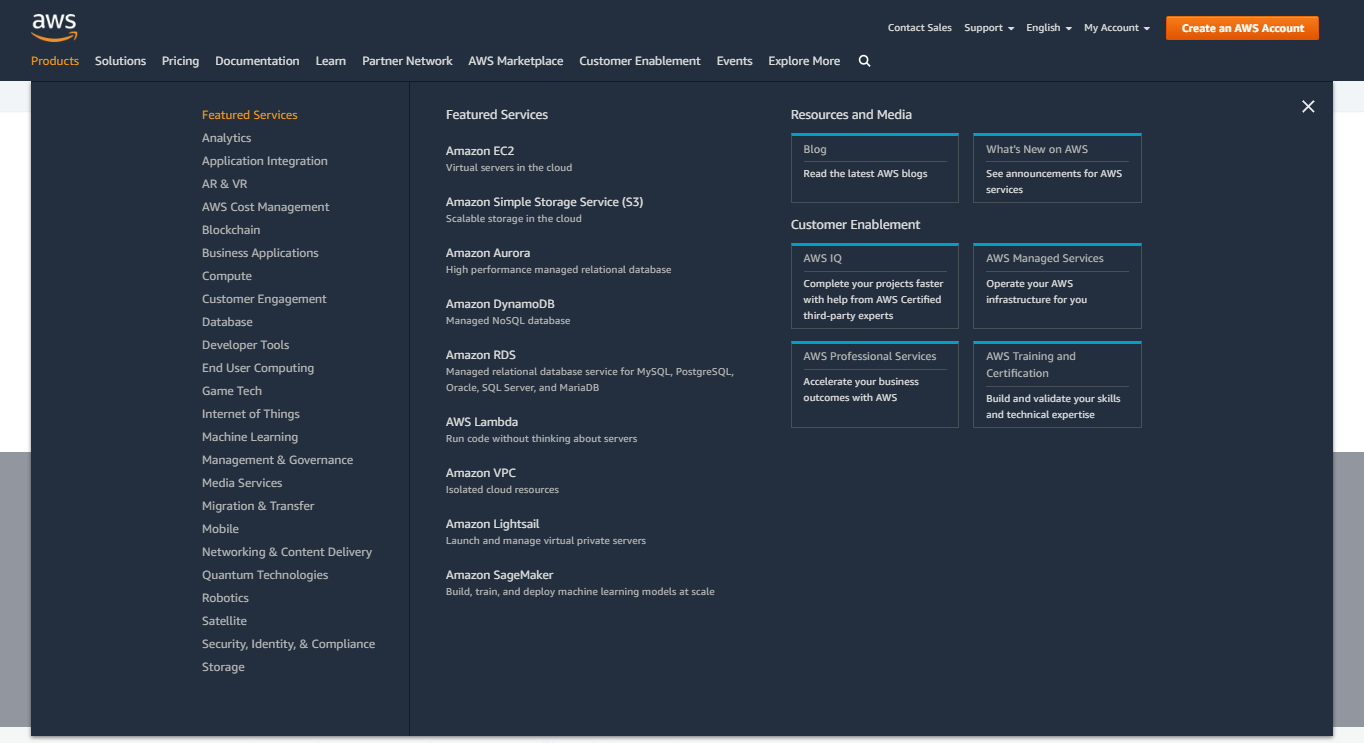The width and height of the screenshot is (1364, 743).
Task: Open the Blog resource card
Action: (875, 168)
